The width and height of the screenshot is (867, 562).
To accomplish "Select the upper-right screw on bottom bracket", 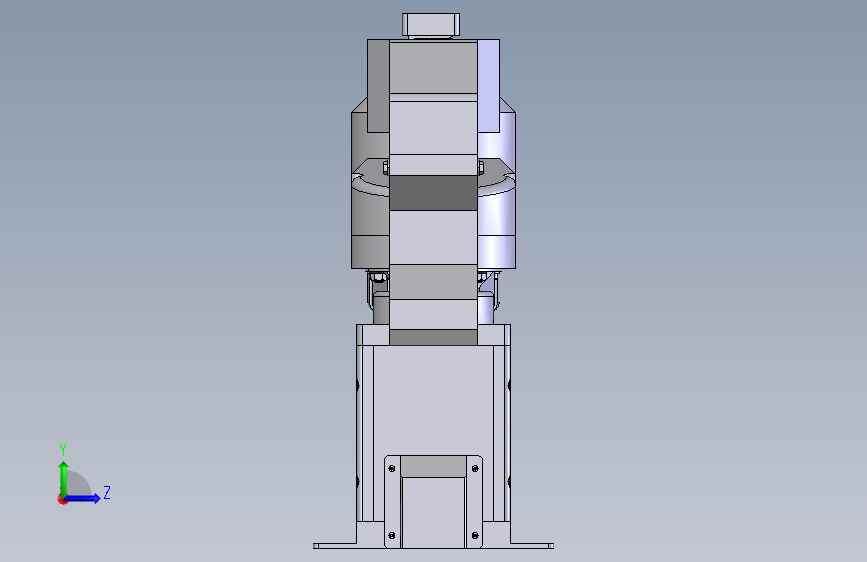I will (475, 469).
